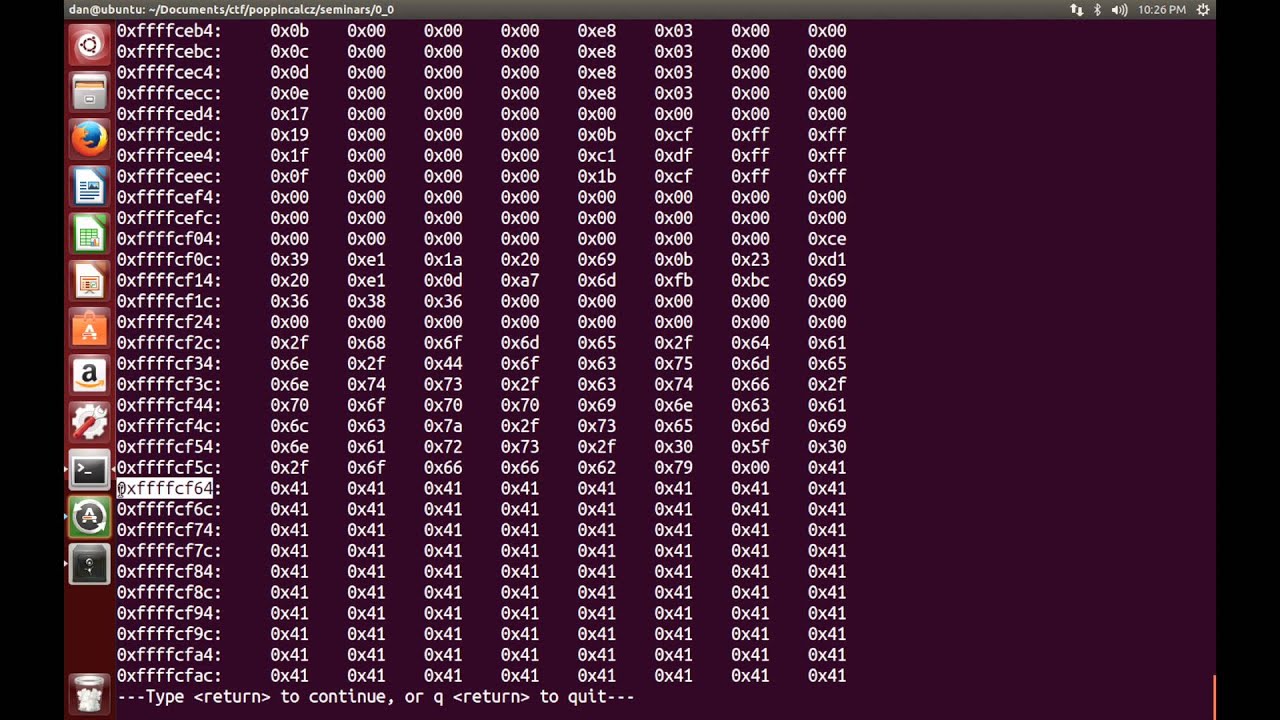1280x720 pixels.
Task: Open LibreOffice Impress from launcher
Action: (x=89, y=281)
